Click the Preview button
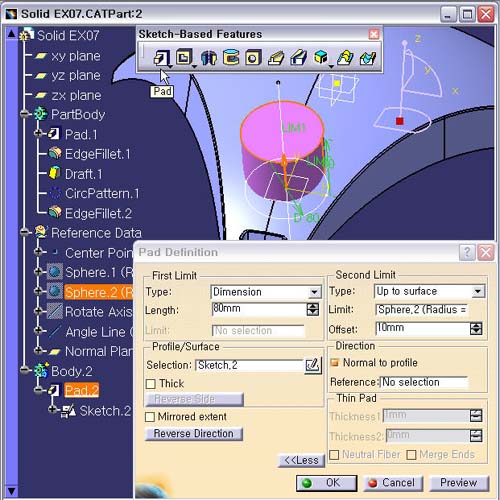500x500 pixels. coord(459,483)
